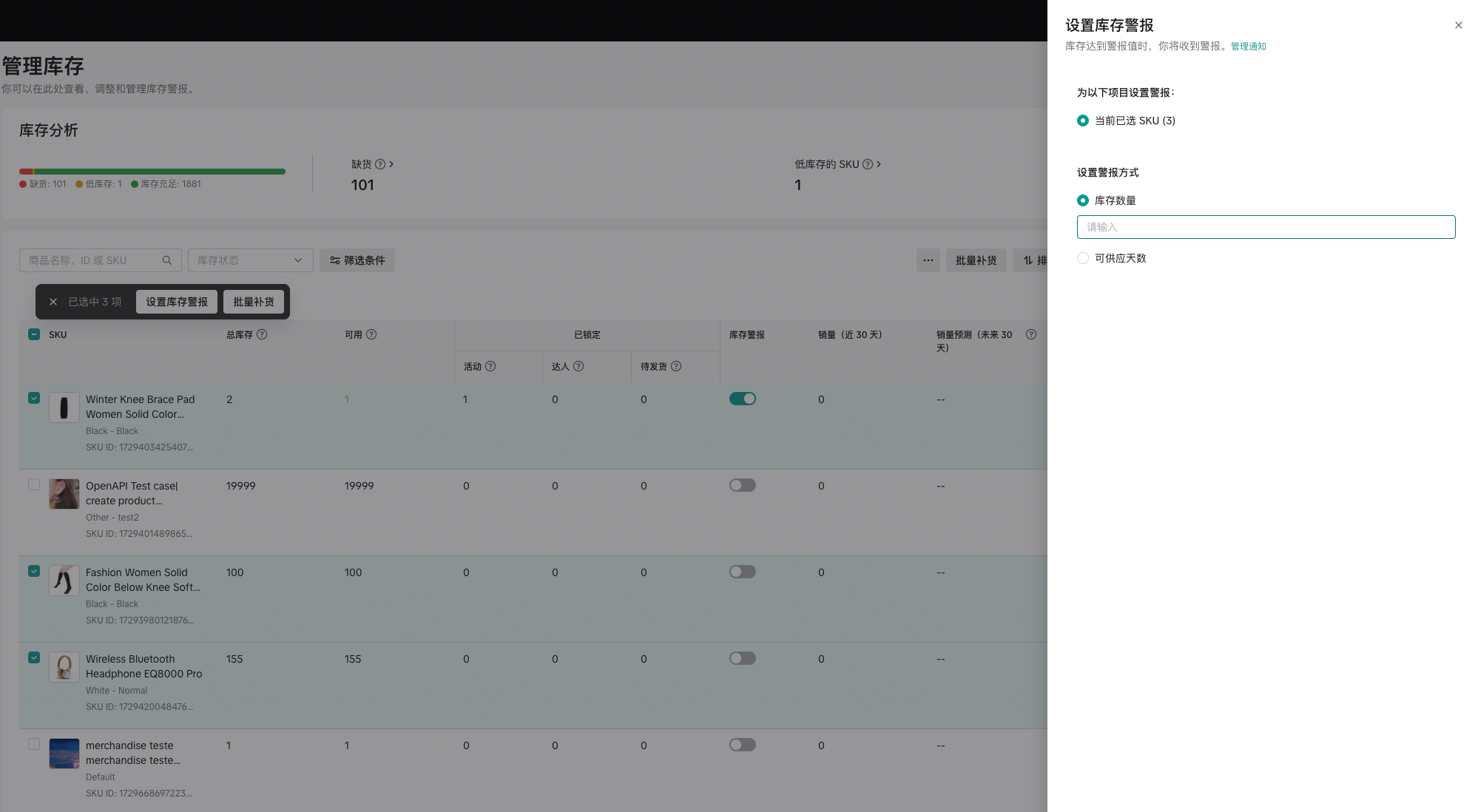Click help icon next to 待发货

point(676,366)
